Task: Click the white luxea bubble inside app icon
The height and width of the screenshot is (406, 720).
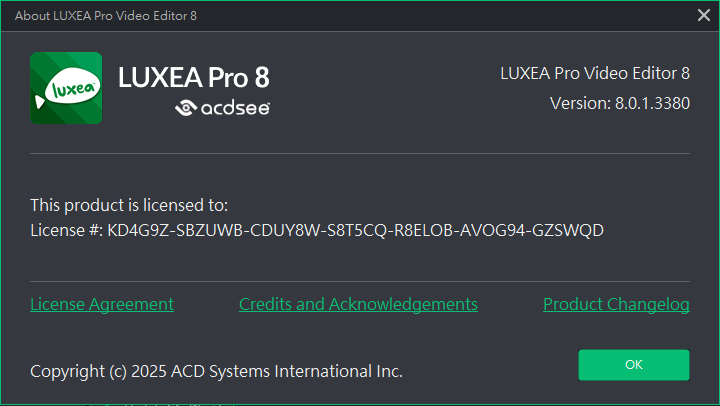Action: click(x=71, y=87)
